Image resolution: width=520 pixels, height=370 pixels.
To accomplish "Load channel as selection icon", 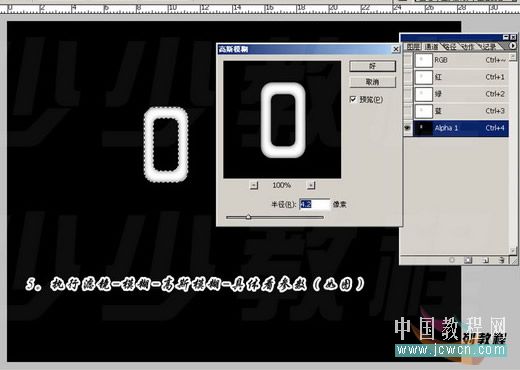I will 452,260.
